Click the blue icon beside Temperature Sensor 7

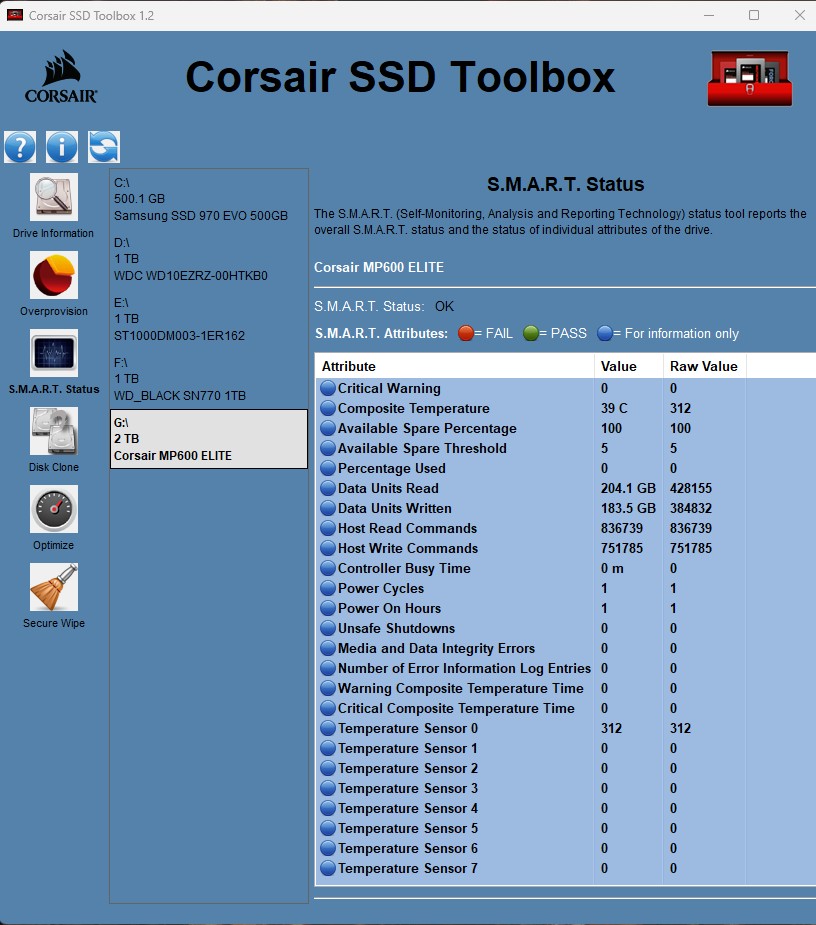pyautogui.click(x=328, y=868)
